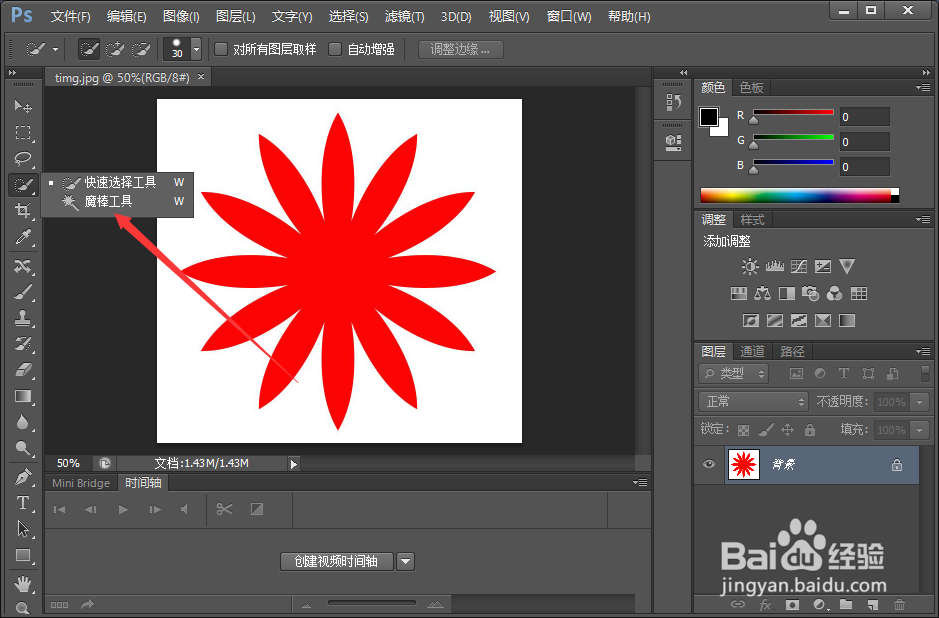The width and height of the screenshot is (939, 618).
Task: Add a Color Balance adjustment
Action: click(762, 293)
